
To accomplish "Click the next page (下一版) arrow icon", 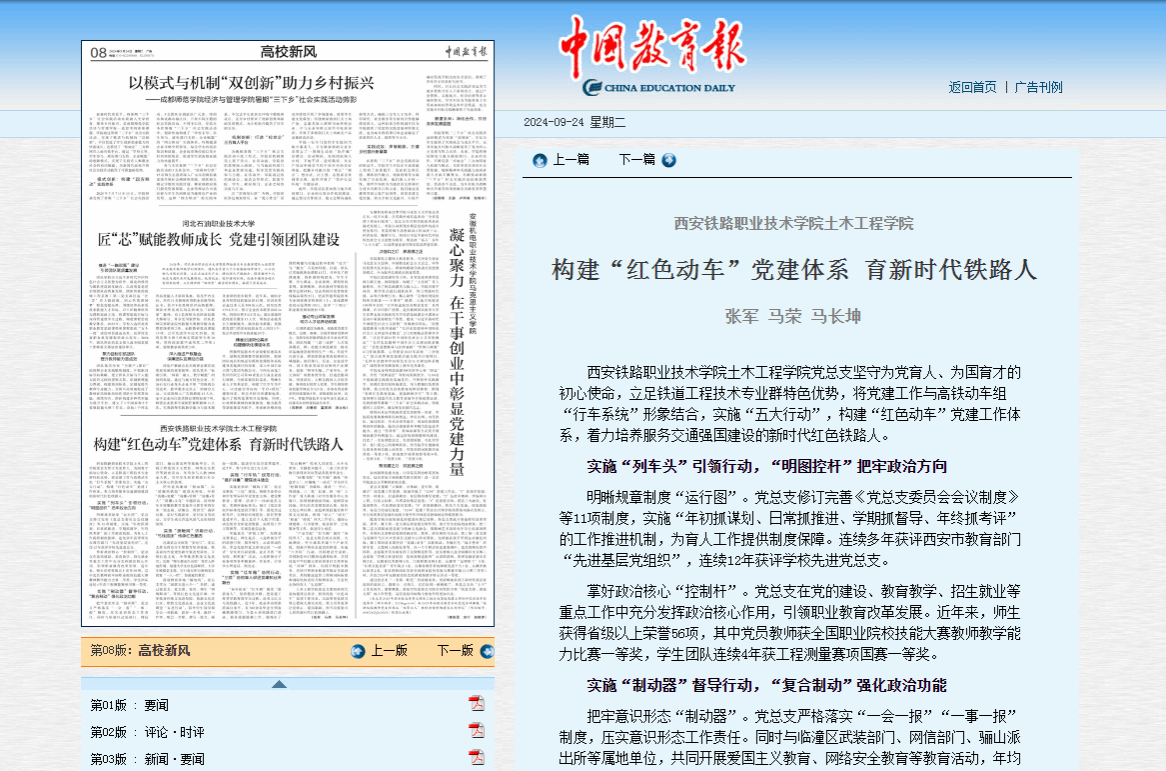I will point(486,651).
